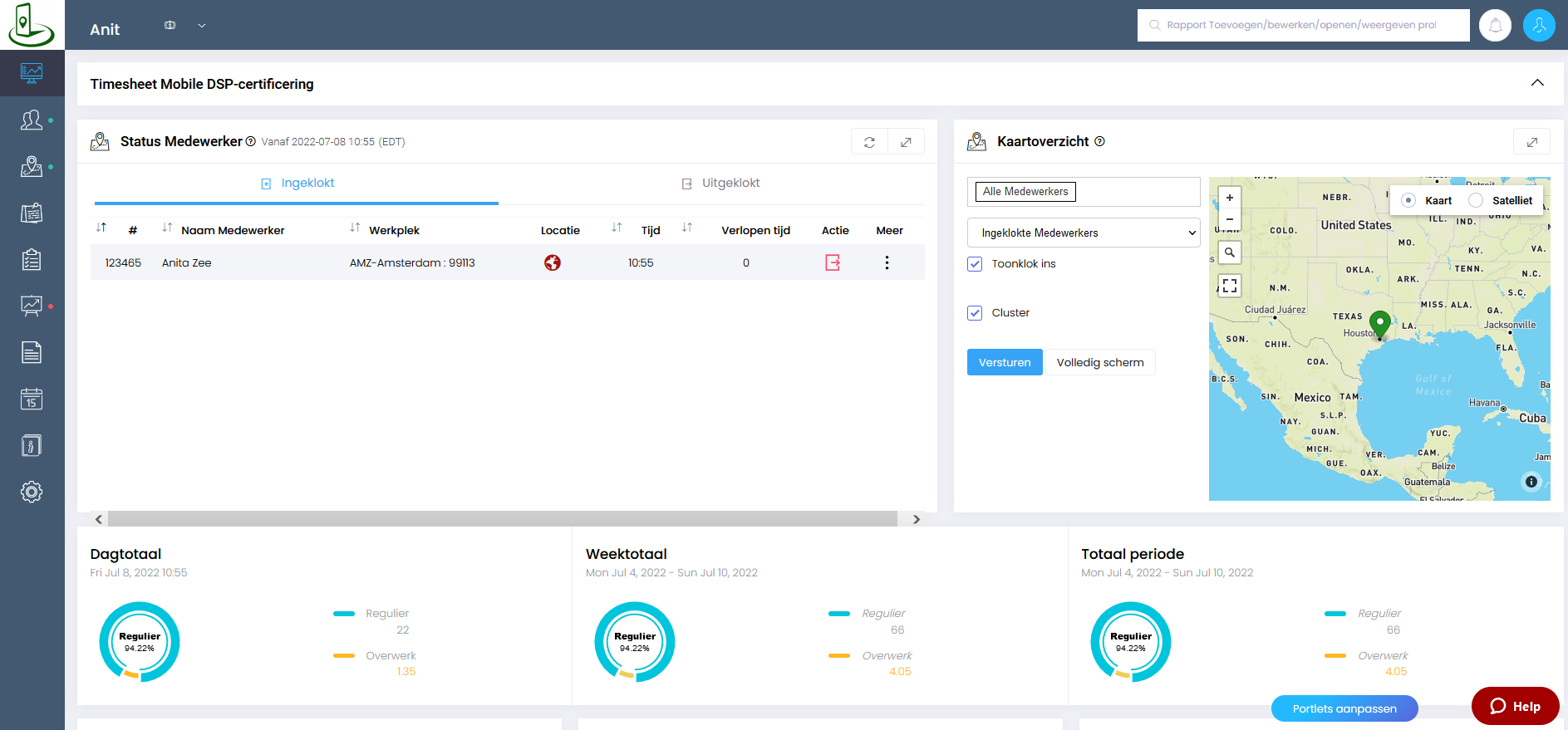
Task: Open the user profile avatar icon
Action: (x=1538, y=25)
